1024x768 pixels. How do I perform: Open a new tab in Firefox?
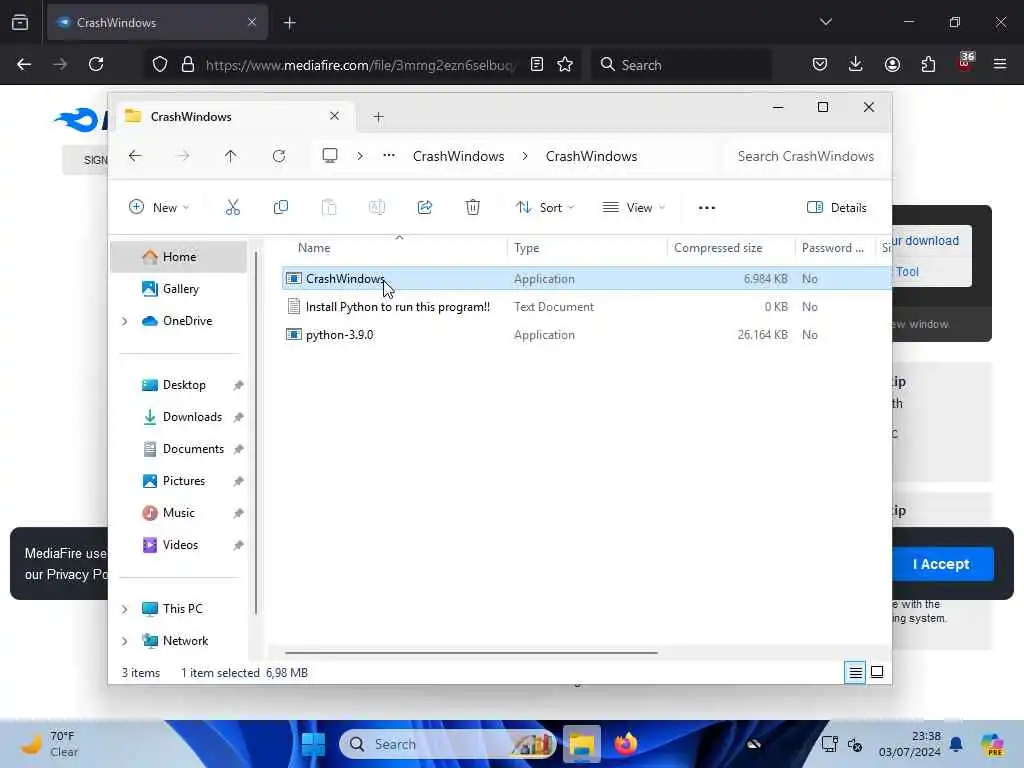point(290,23)
